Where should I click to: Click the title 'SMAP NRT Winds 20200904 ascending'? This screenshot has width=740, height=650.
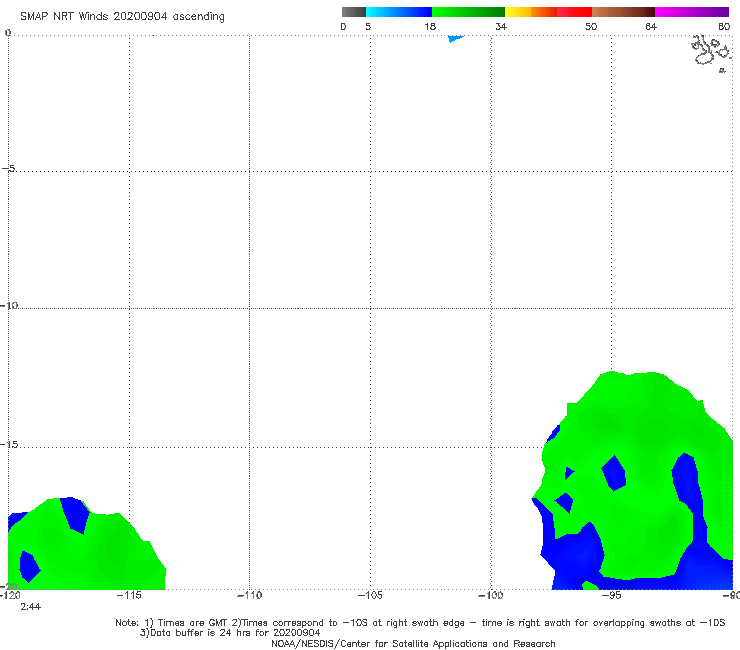[x=122, y=16]
